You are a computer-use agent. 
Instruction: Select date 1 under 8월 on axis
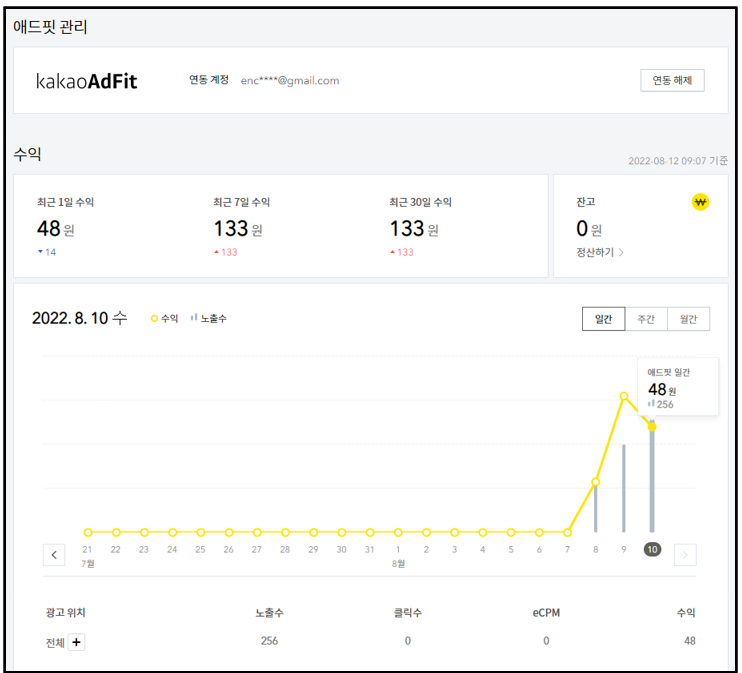click(398, 549)
